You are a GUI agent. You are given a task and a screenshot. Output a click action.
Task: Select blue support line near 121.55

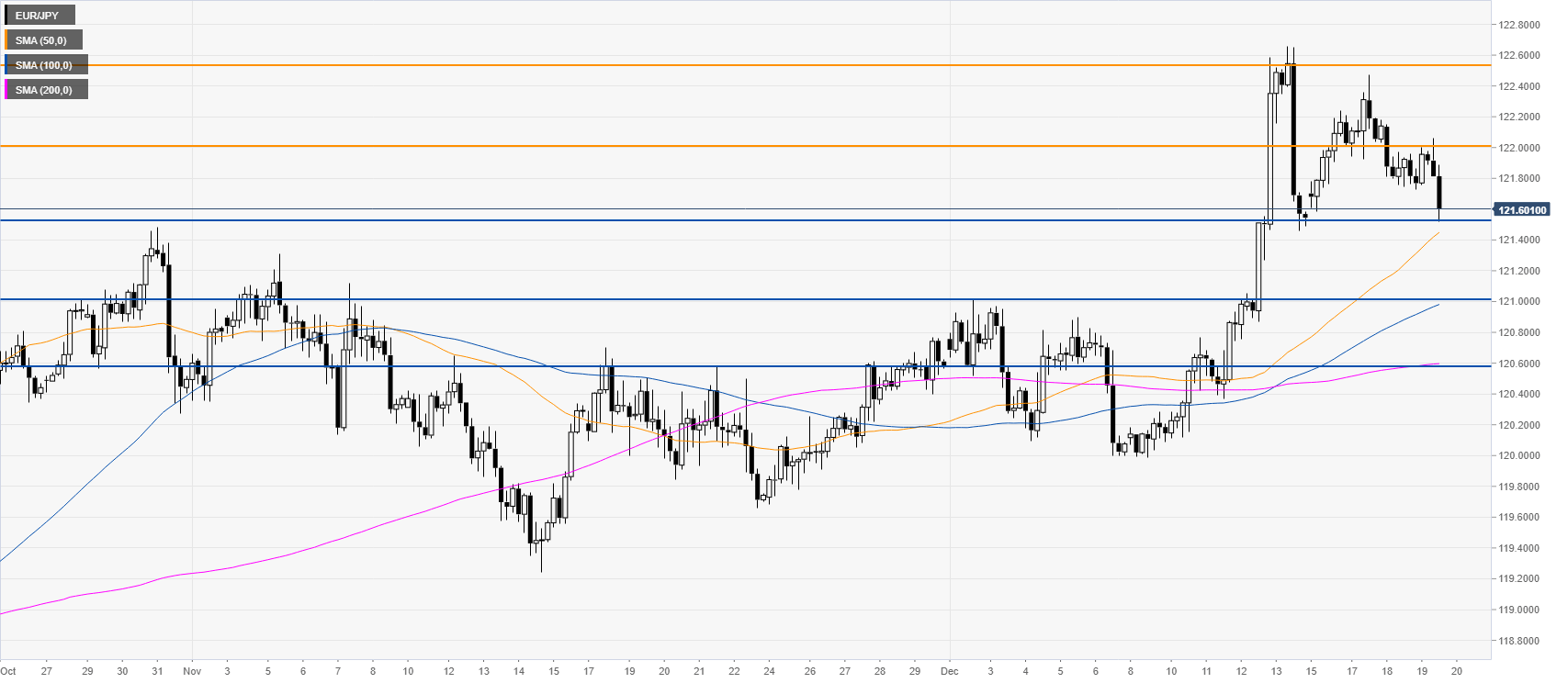pos(745,220)
